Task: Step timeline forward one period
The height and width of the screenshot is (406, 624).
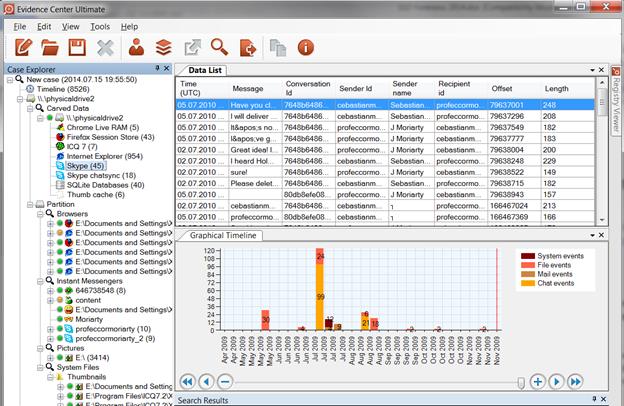Action: pos(556,382)
